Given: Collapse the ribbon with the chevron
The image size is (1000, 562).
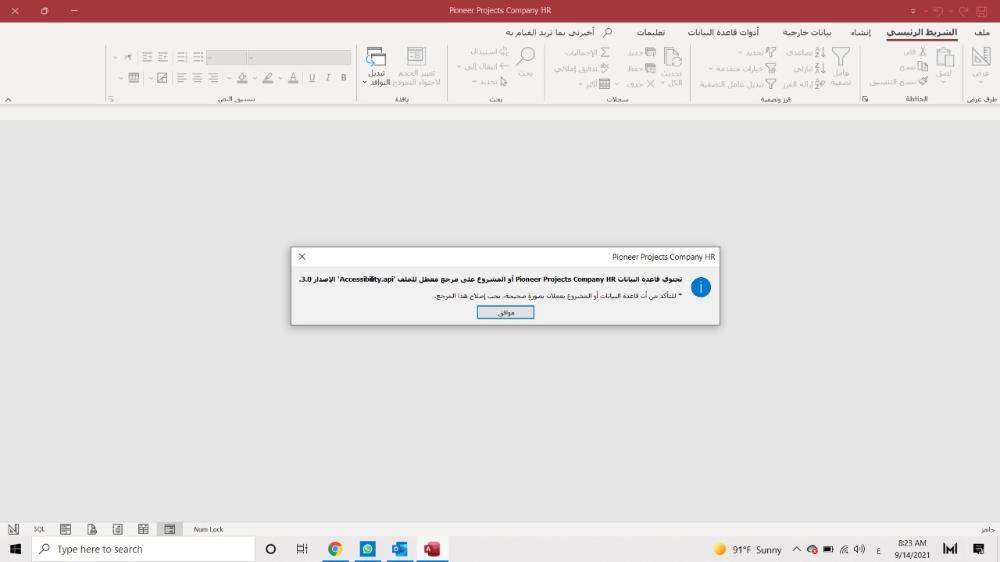Looking at the screenshot, I should 8,100.
